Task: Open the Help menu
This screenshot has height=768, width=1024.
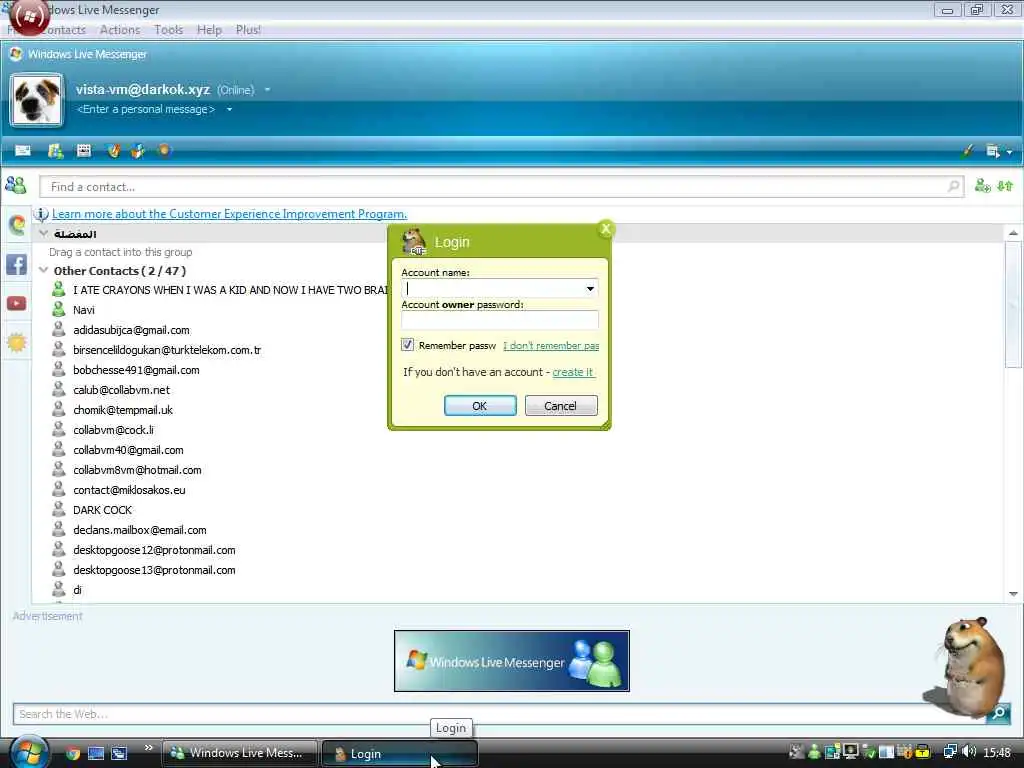Action: point(209,30)
